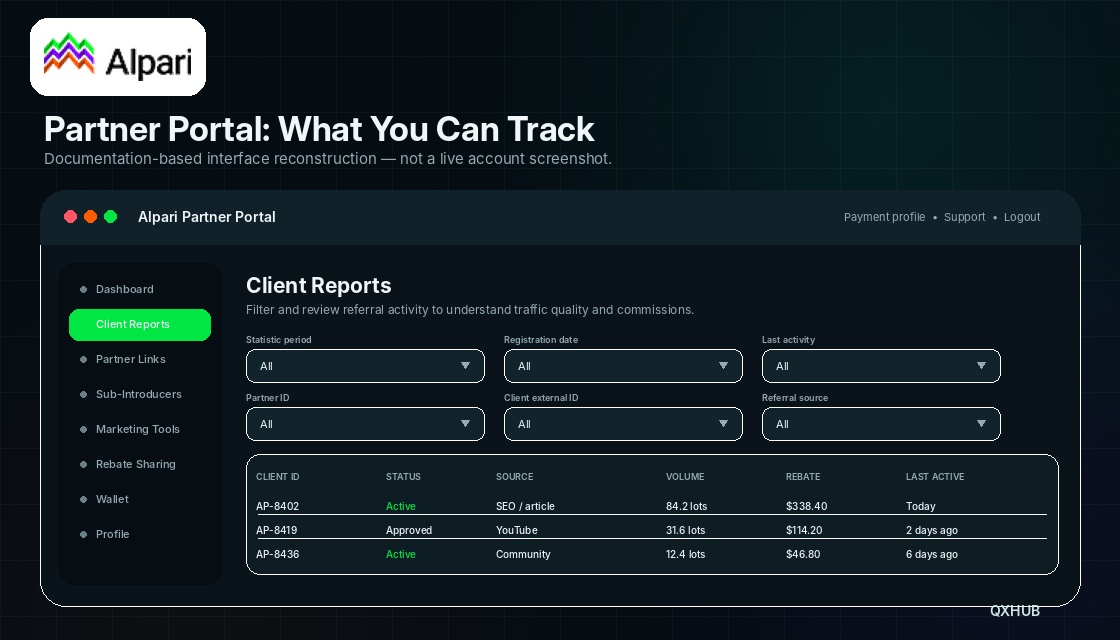Click Active status for AP-8436
1120x640 pixels.
point(401,554)
